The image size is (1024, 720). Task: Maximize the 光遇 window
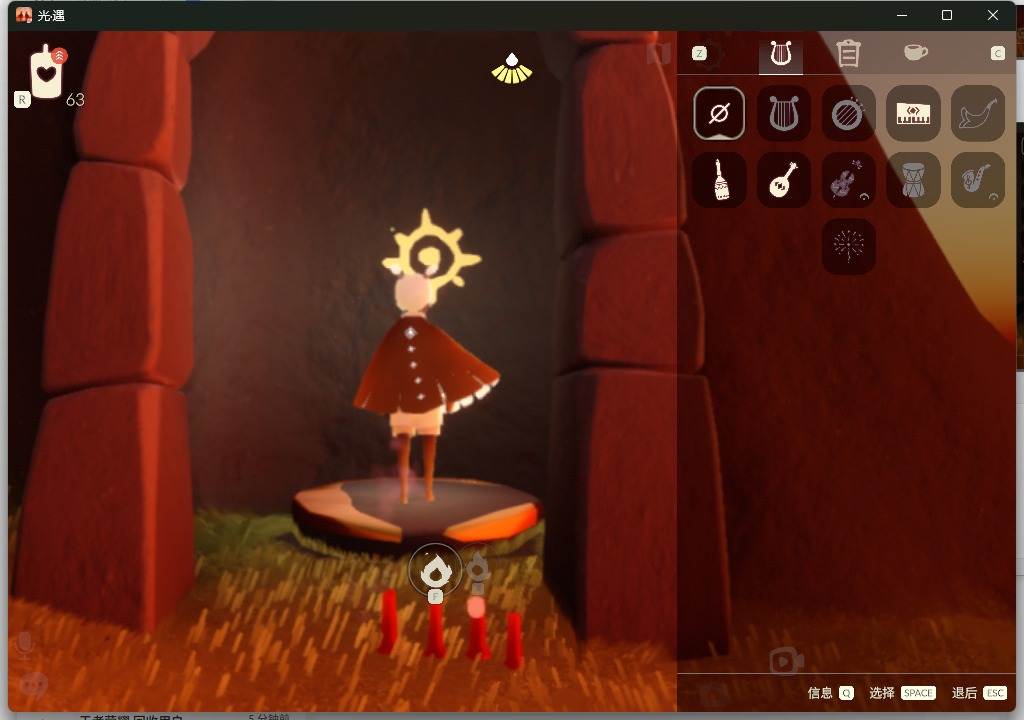pyautogui.click(x=946, y=15)
